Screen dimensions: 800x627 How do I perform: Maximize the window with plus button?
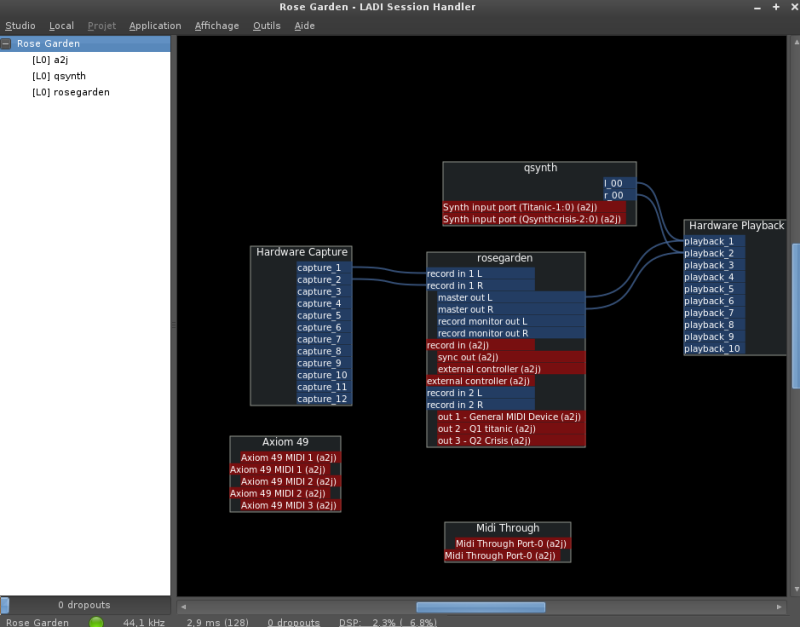click(776, 7)
